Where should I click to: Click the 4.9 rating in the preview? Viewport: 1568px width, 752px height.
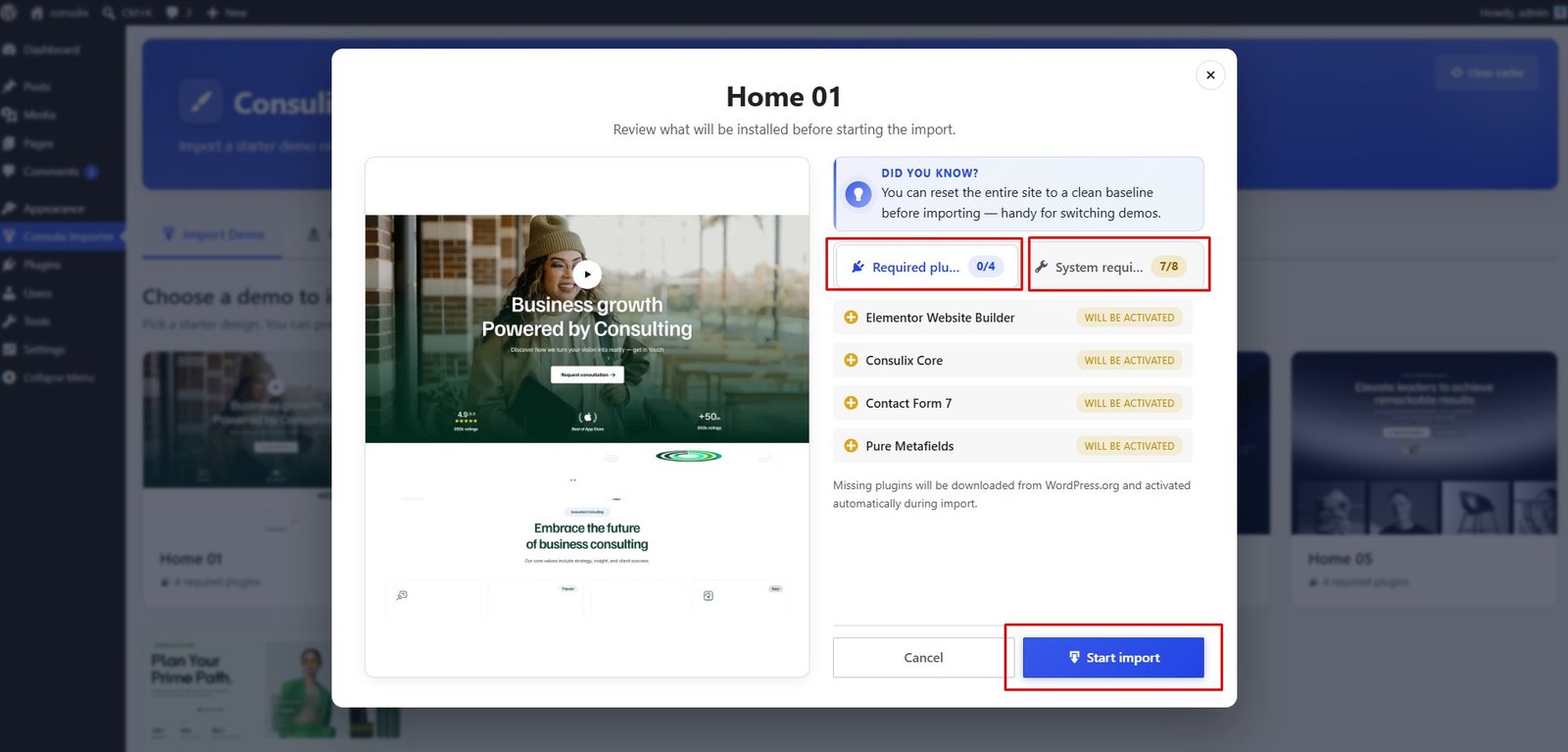pyautogui.click(x=465, y=419)
